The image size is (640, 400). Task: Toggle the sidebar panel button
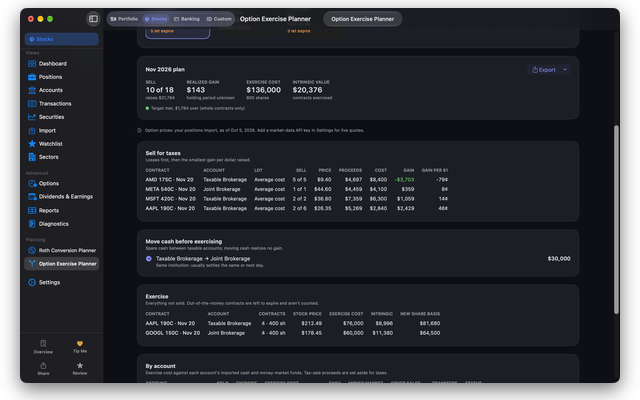[x=93, y=19]
